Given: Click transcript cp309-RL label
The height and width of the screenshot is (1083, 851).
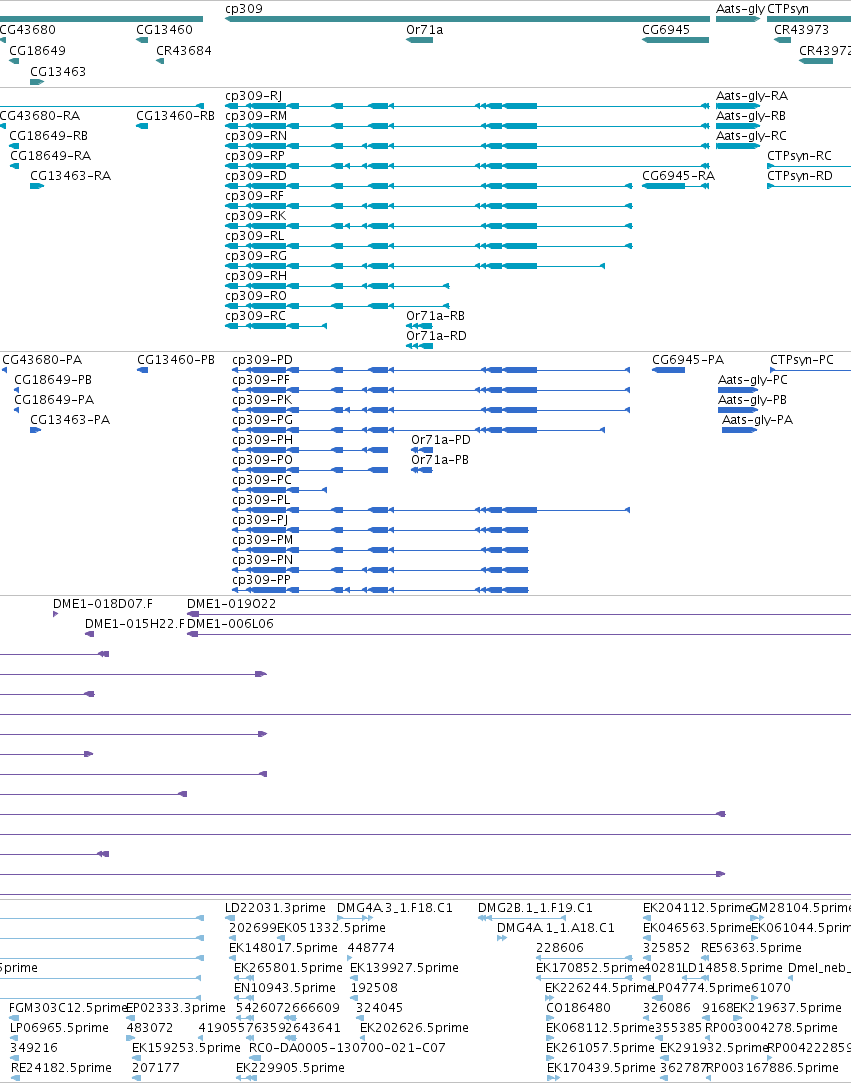Looking at the screenshot, I should (x=255, y=236).
